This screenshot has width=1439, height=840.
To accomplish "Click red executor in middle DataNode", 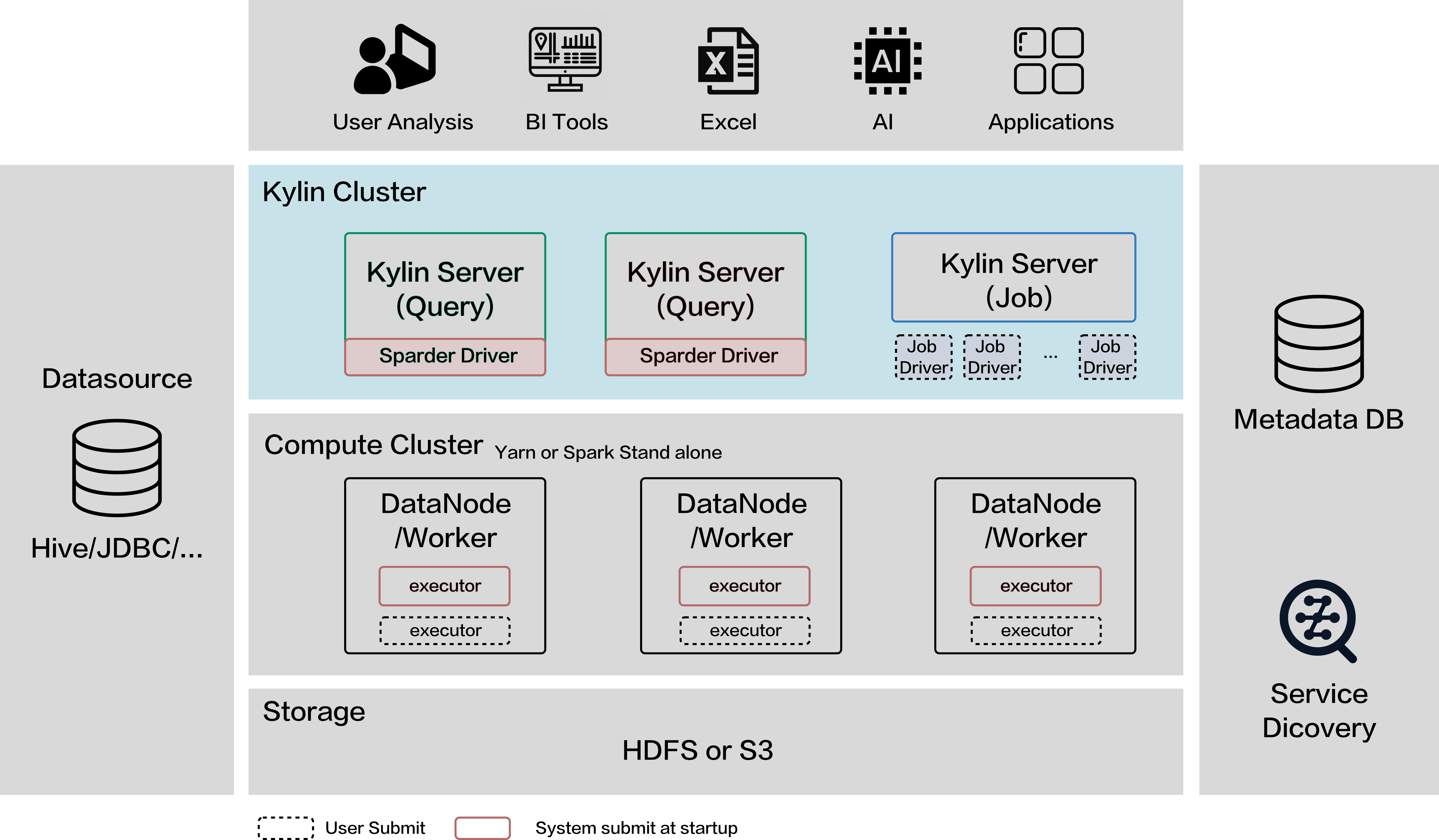I will [744, 586].
